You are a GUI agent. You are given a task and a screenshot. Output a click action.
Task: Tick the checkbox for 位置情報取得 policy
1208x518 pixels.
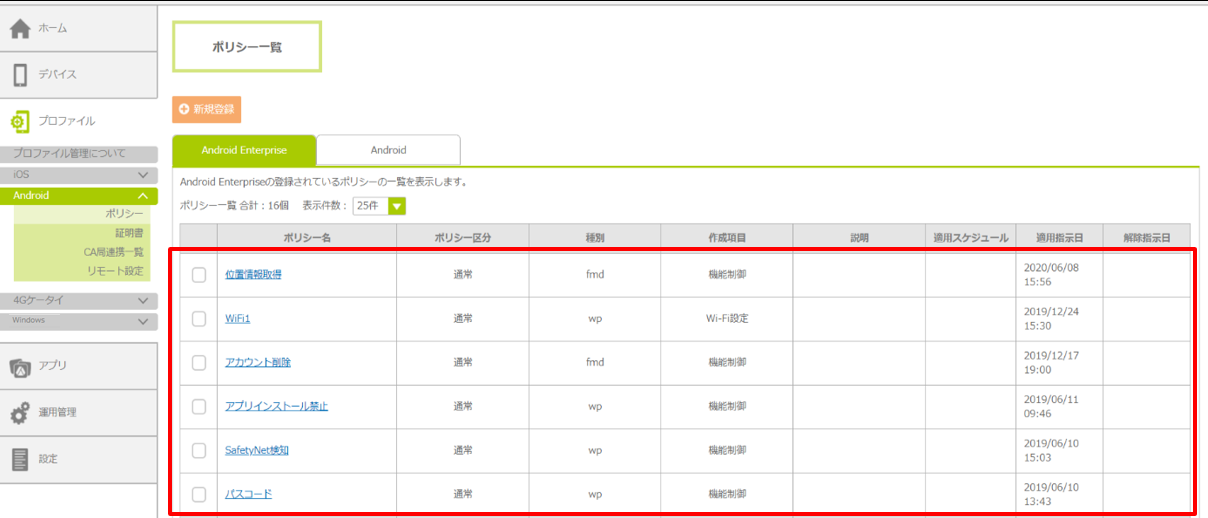(199, 275)
